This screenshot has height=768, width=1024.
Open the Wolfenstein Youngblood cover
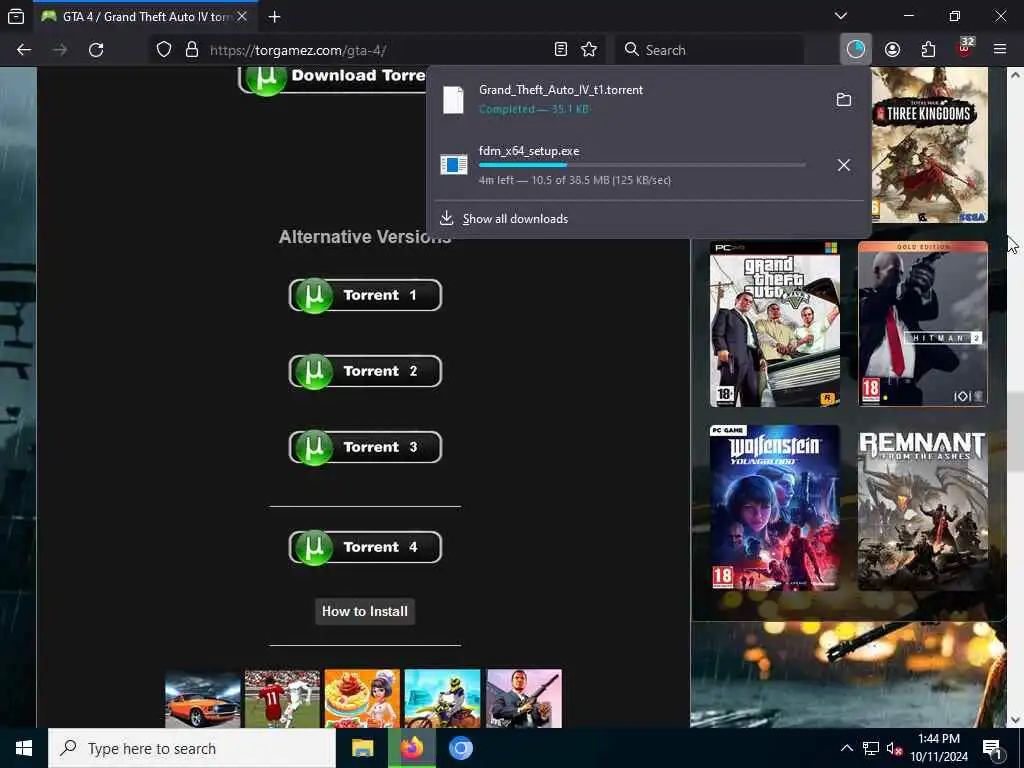click(x=775, y=508)
